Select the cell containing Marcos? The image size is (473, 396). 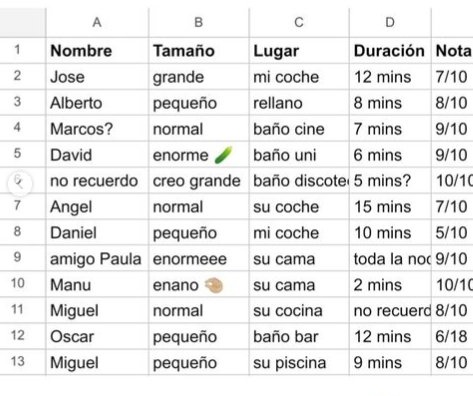pos(97,129)
